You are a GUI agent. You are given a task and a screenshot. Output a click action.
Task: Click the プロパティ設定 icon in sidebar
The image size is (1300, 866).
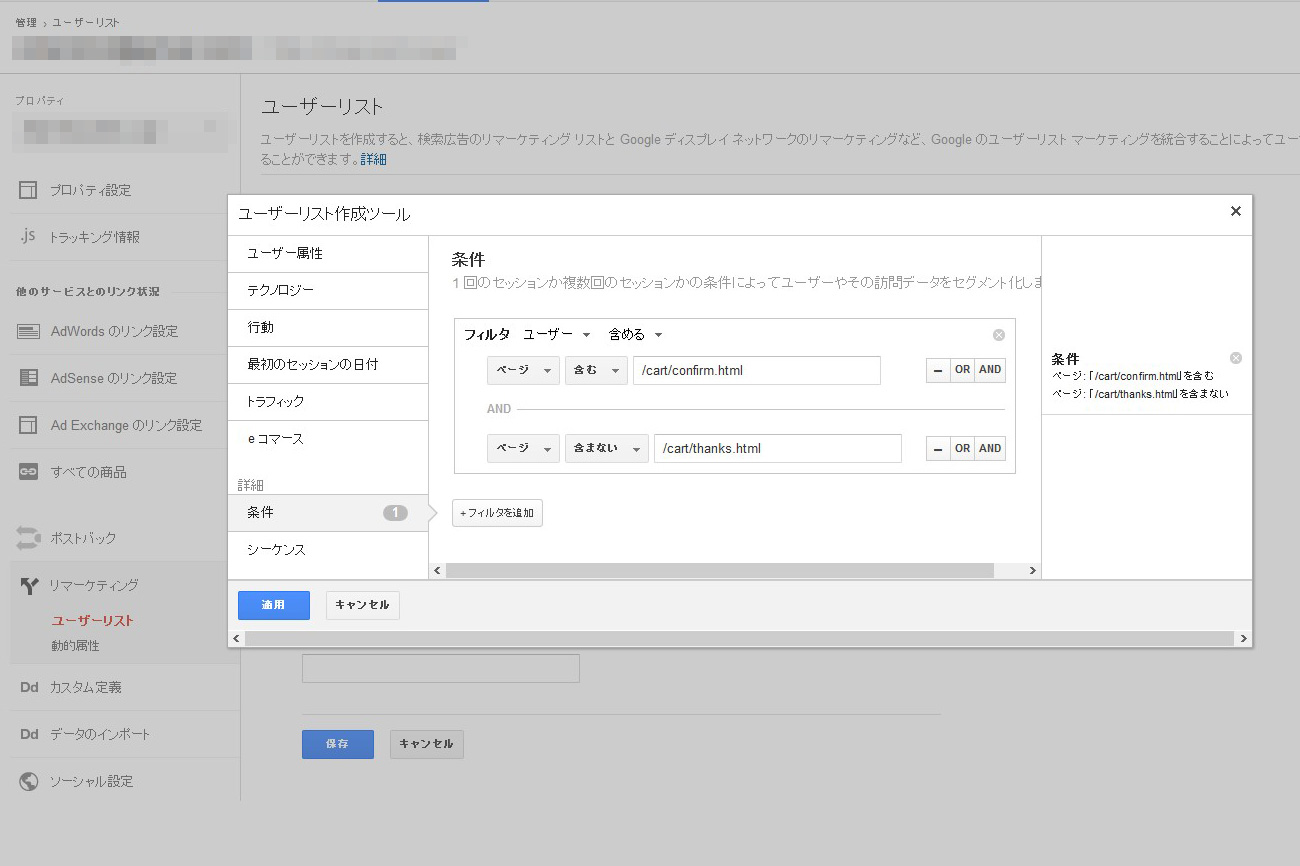pos(29,190)
